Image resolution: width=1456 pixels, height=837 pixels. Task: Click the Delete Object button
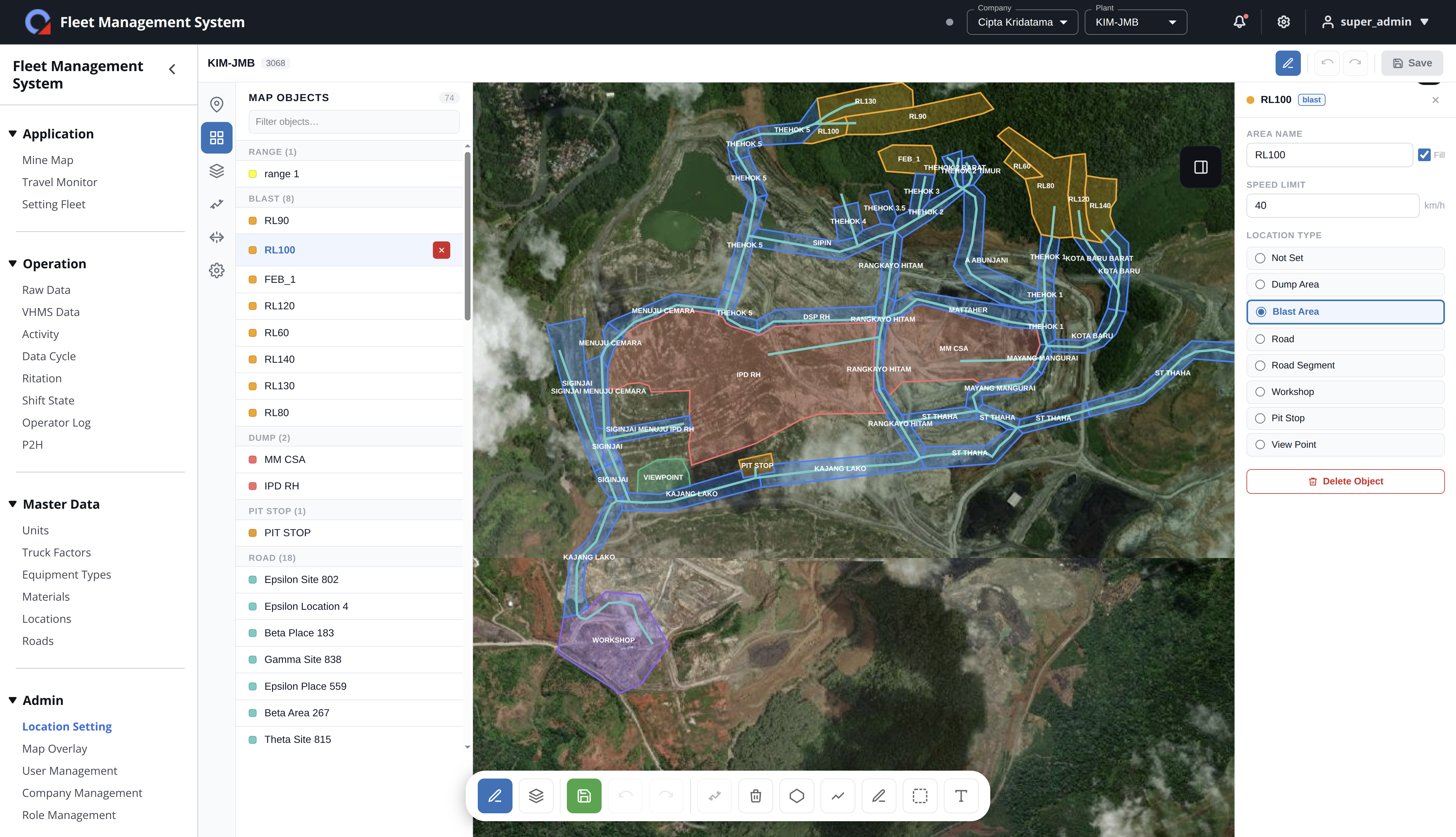[1345, 482]
